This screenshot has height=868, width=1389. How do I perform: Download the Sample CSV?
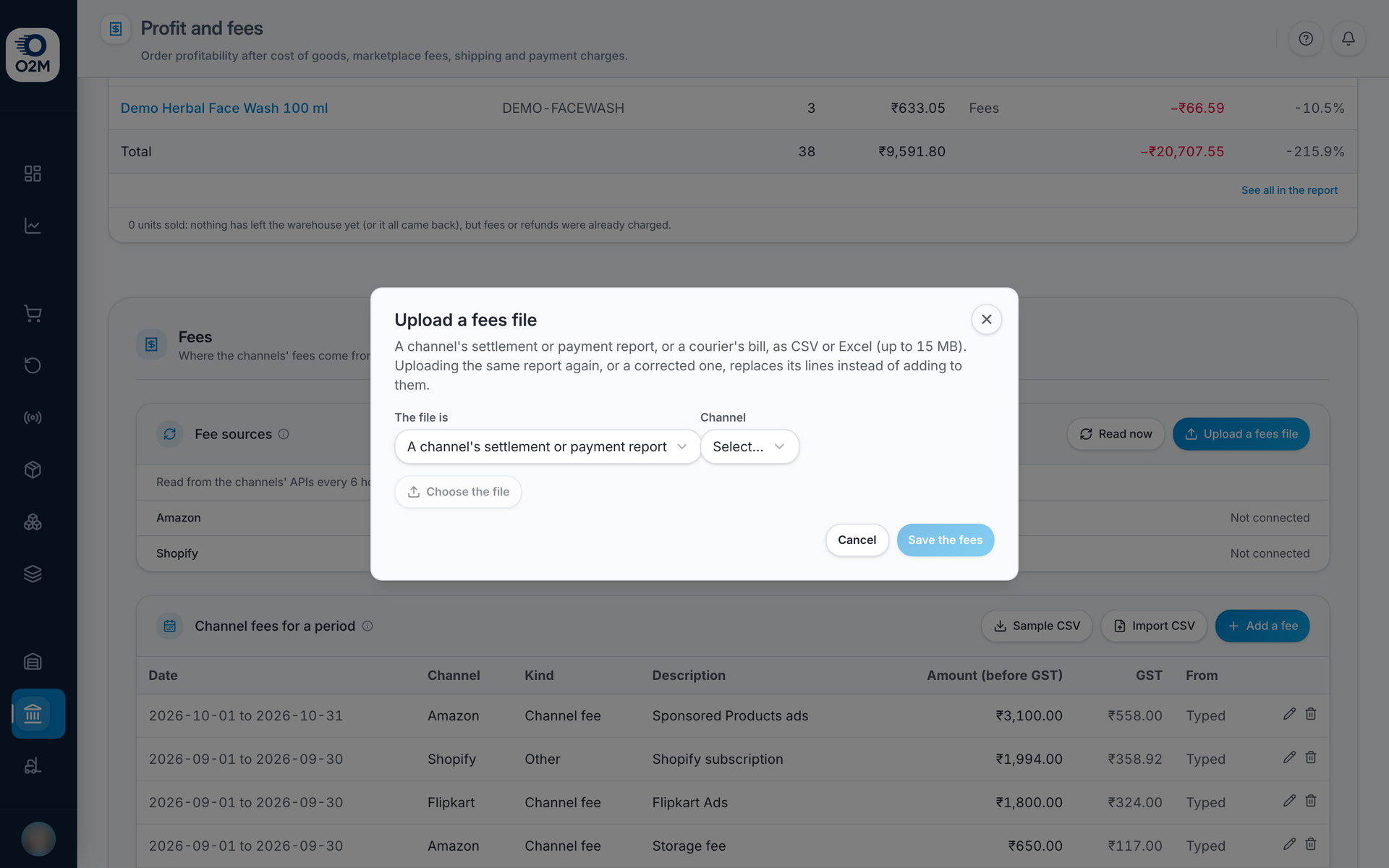click(1036, 626)
